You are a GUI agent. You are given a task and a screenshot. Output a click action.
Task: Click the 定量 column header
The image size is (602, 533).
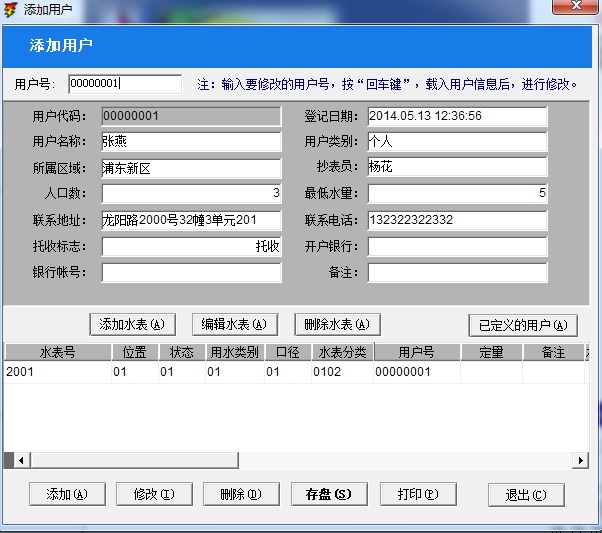(x=491, y=352)
